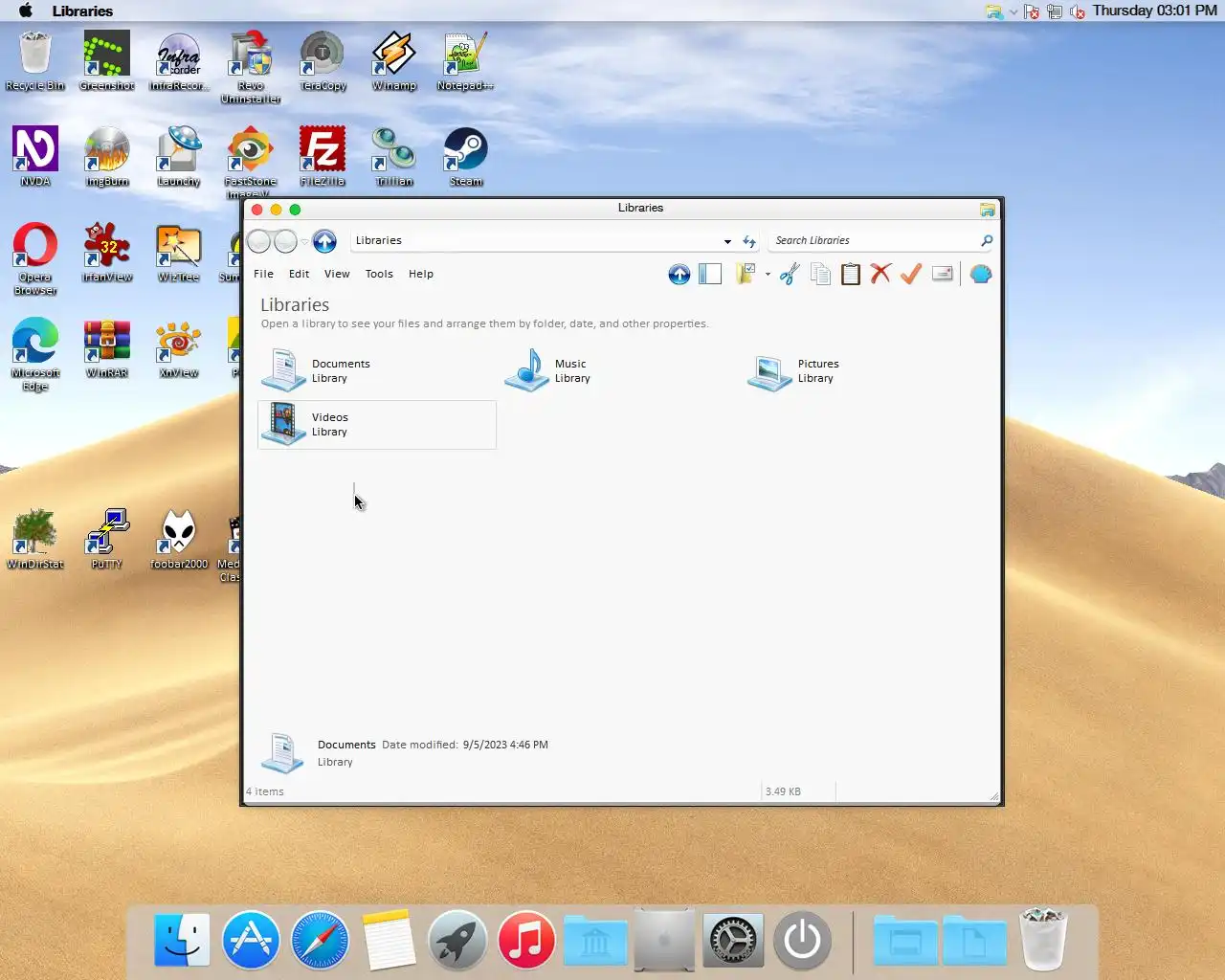Screen dimensions: 1225x980
Task: Select the Greenshot desktop shortcut
Action: tap(107, 60)
